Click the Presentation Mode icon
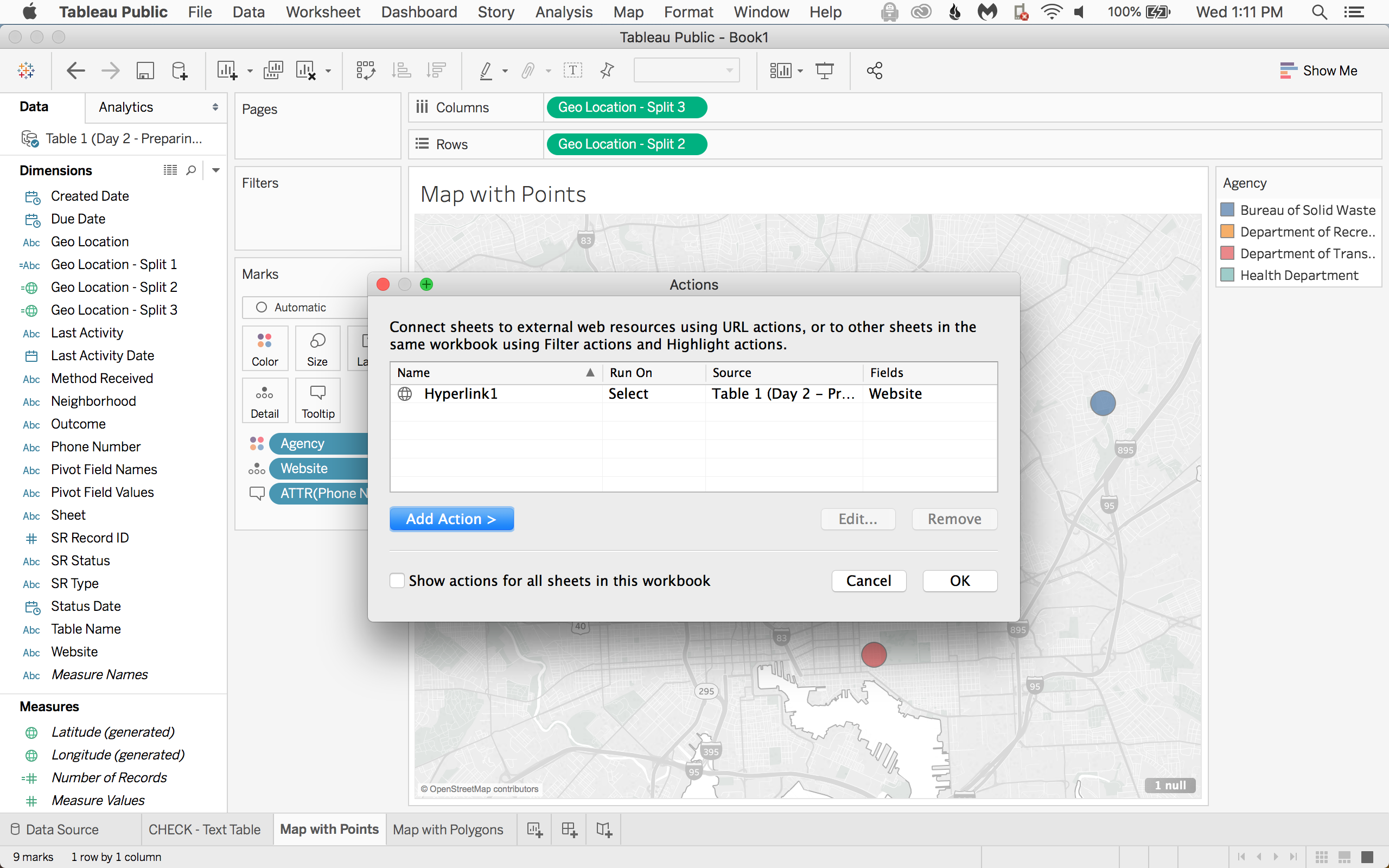The height and width of the screenshot is (868, 1389). tap(825, 71)
